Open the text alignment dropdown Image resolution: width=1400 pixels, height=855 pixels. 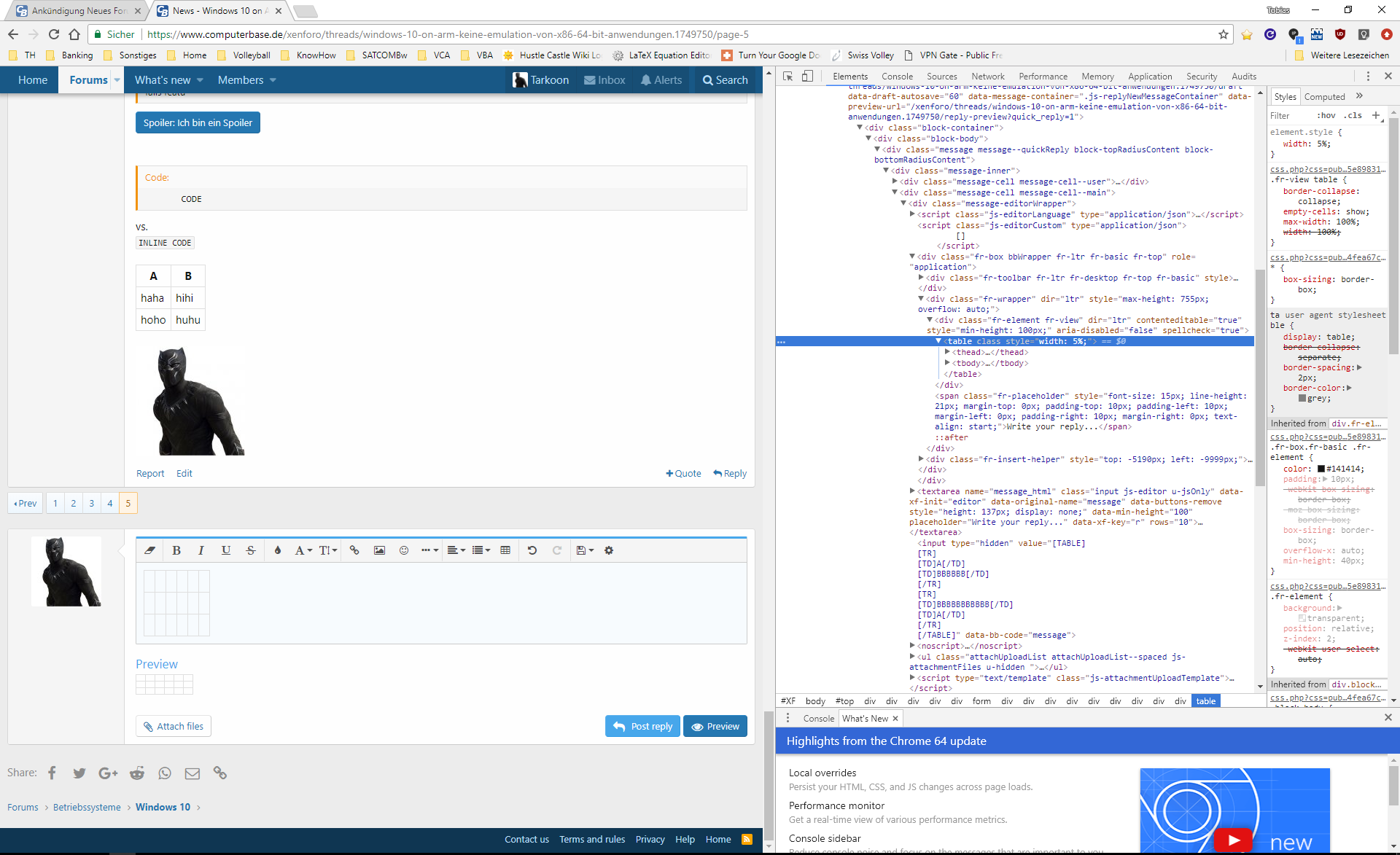456,550
